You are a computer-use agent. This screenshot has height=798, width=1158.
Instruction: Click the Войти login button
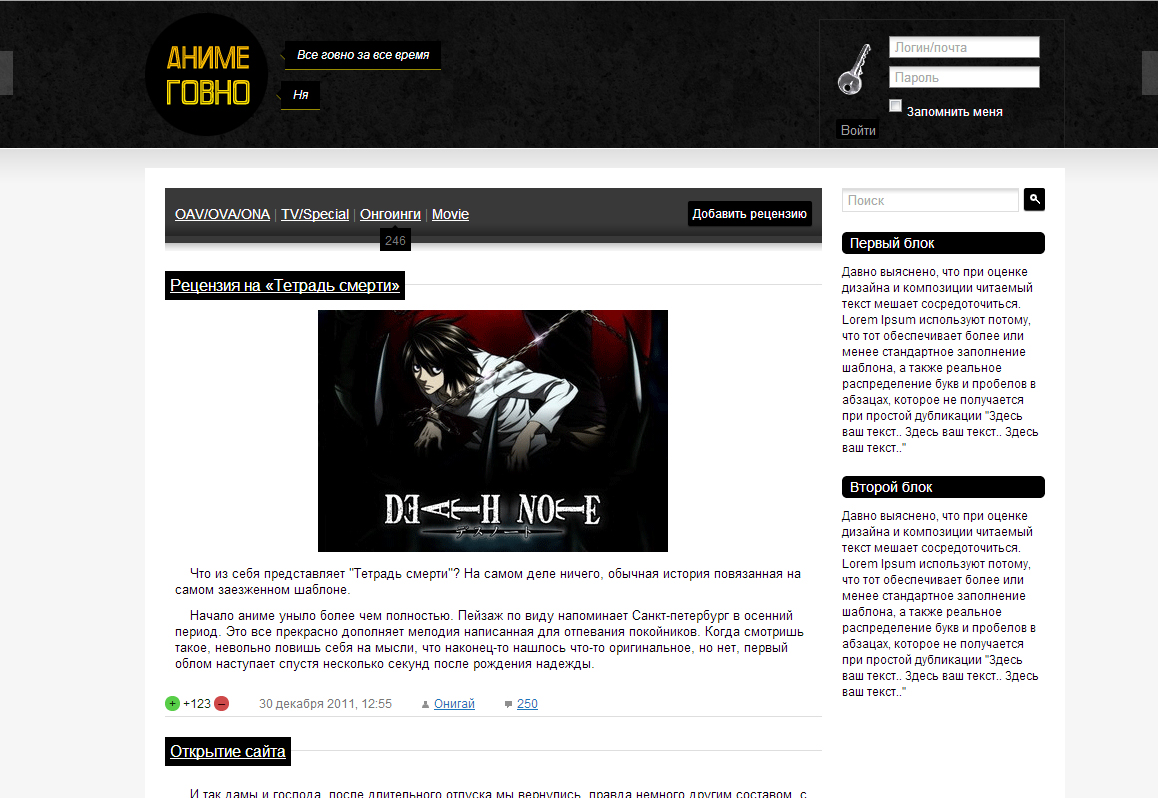pyautogui.click(x=857, y=130)
